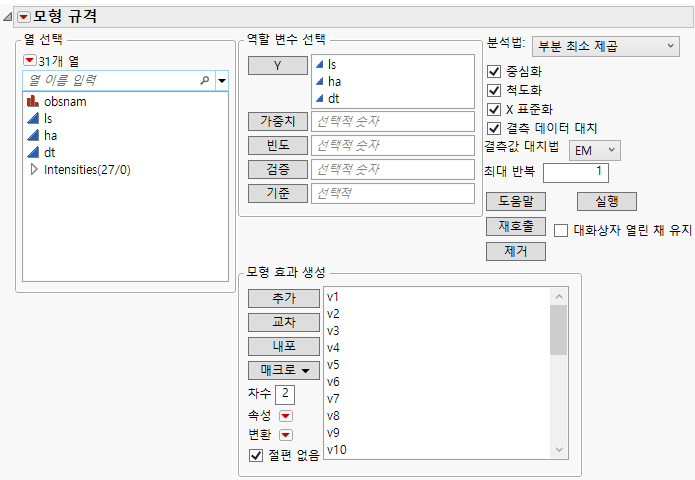Select the ls column in the column list
The width and height of the screenshot is (695, 480).
coord(48,118)
